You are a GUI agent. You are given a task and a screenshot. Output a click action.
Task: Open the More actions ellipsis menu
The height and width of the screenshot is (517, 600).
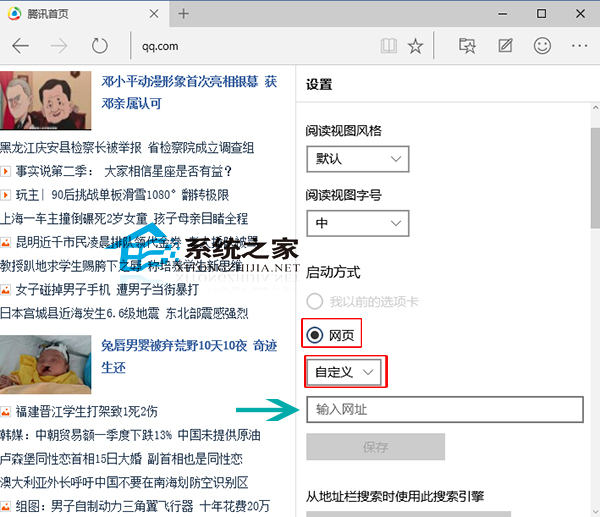(x=580, y=46)
